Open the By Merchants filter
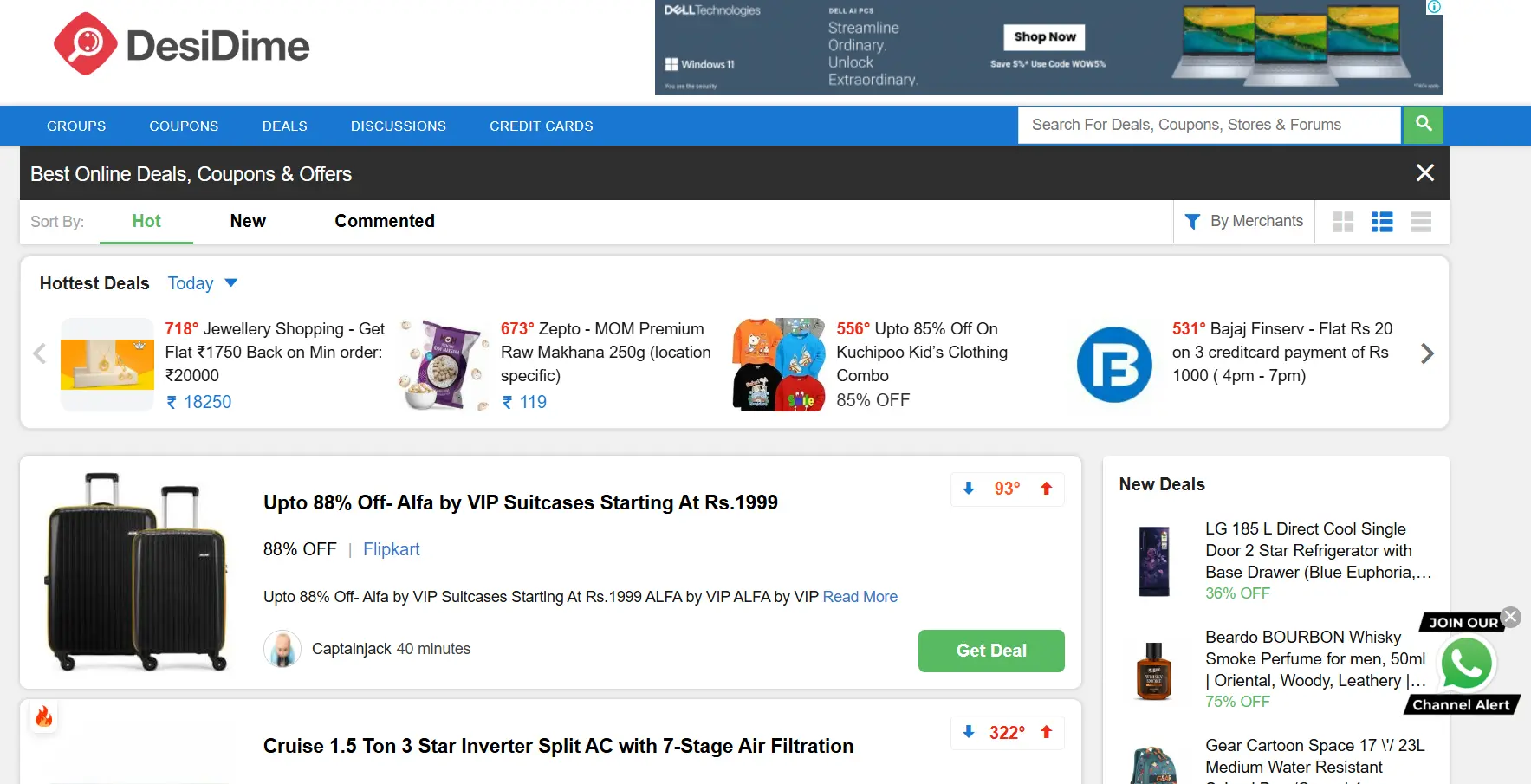1531x784 pixels. point(1244,222)
